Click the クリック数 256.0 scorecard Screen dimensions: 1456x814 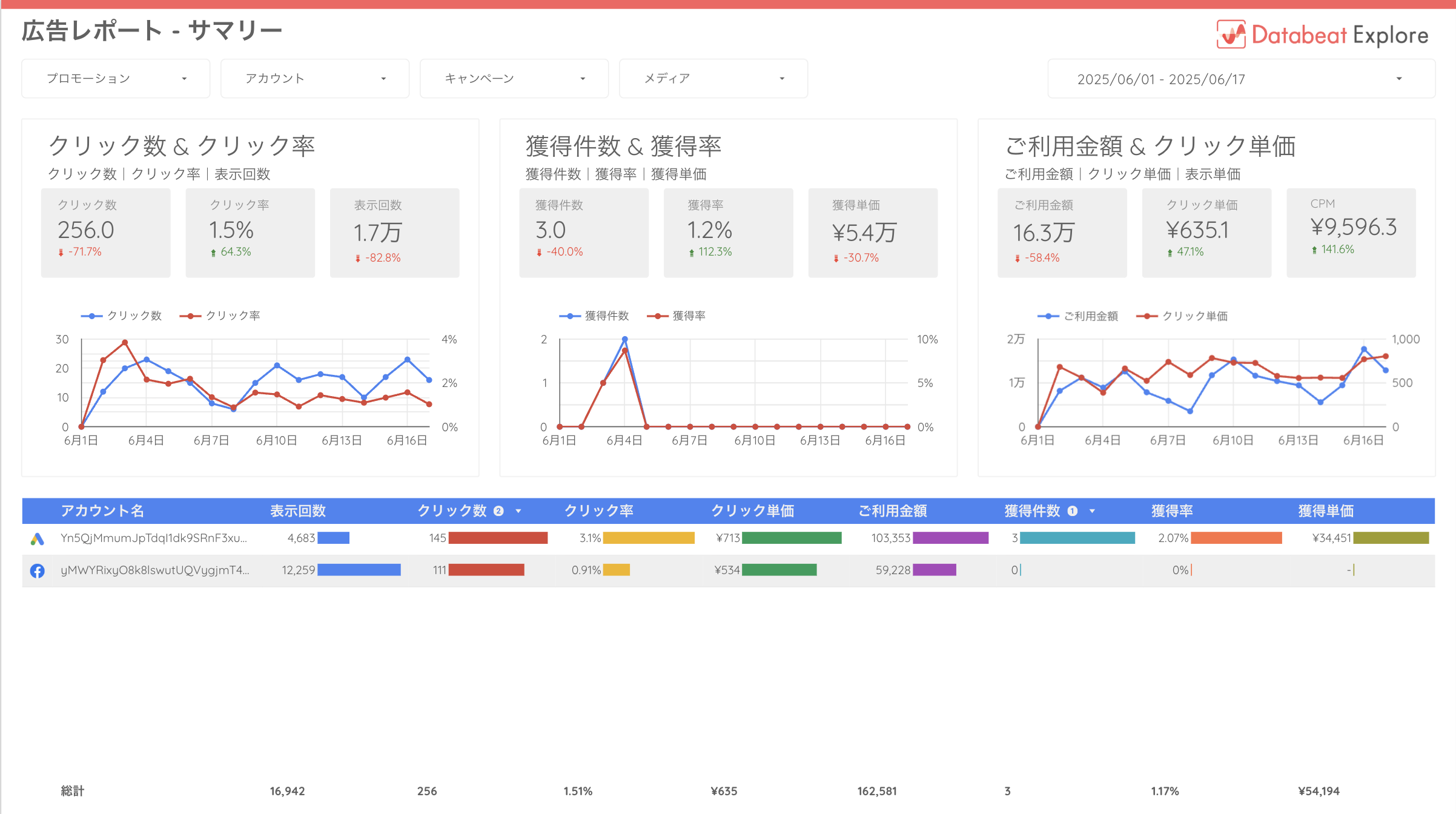106,233
